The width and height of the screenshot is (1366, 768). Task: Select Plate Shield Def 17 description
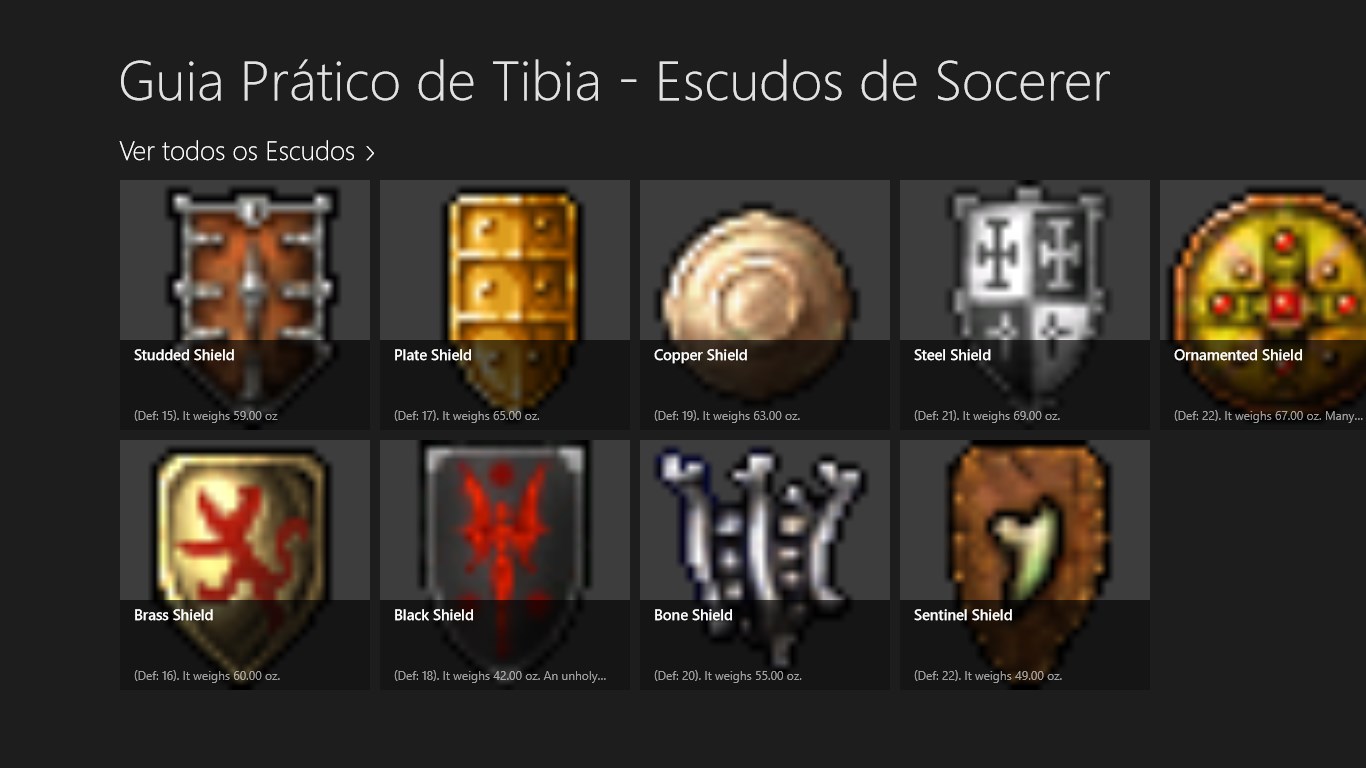click(x=467, y=415)
